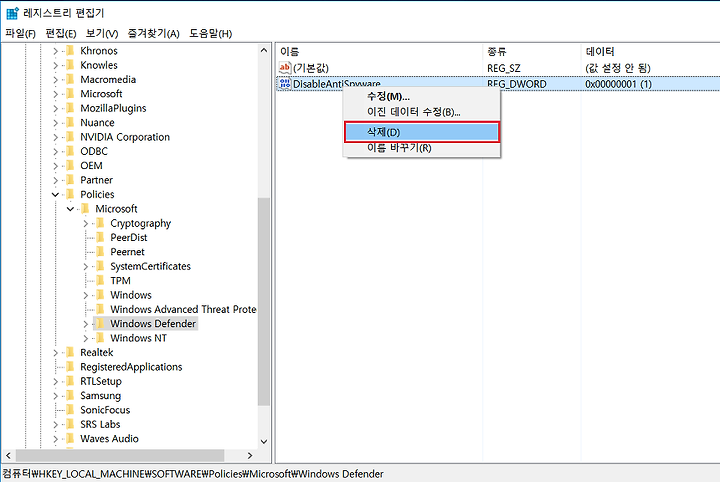Select the REG_SZ type cell
This screenshot has width=720, height=482.
(504, 68)
